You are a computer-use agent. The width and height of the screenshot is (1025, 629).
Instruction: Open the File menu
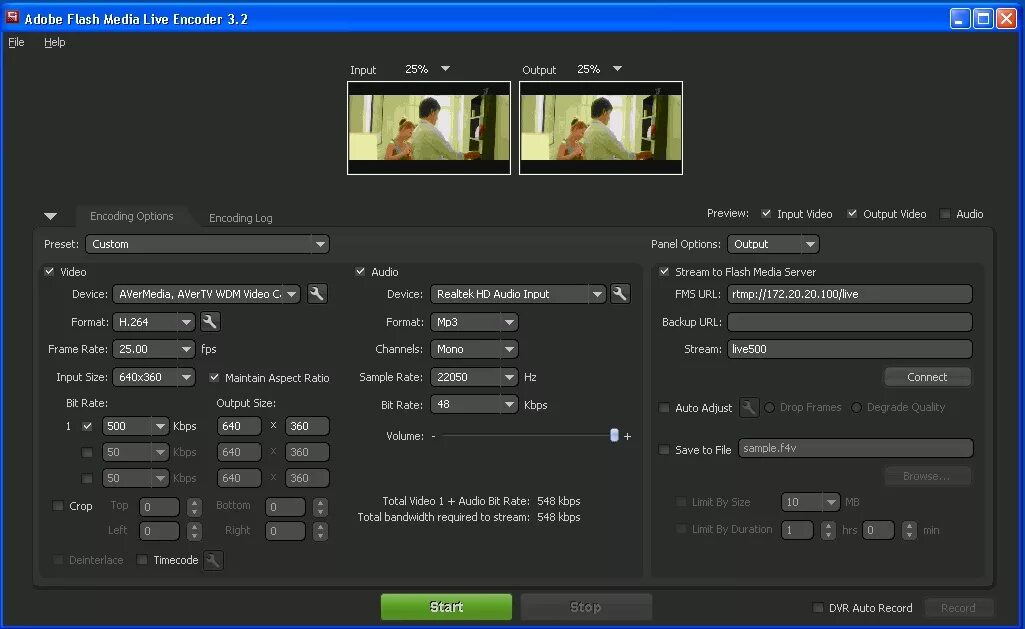click(16, 42)
